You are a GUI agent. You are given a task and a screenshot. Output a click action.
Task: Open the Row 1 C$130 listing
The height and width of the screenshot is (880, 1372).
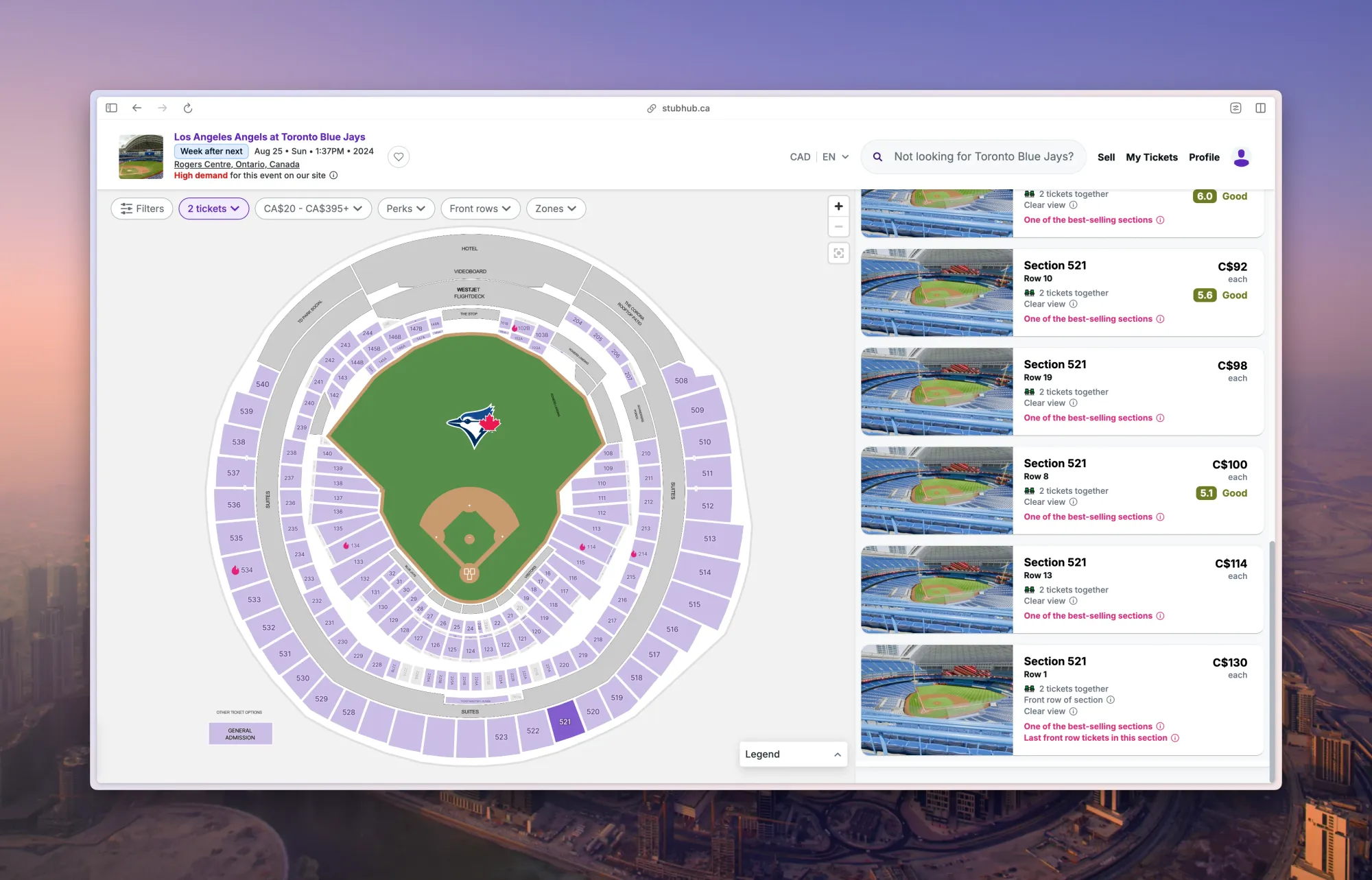point(1062,700)
